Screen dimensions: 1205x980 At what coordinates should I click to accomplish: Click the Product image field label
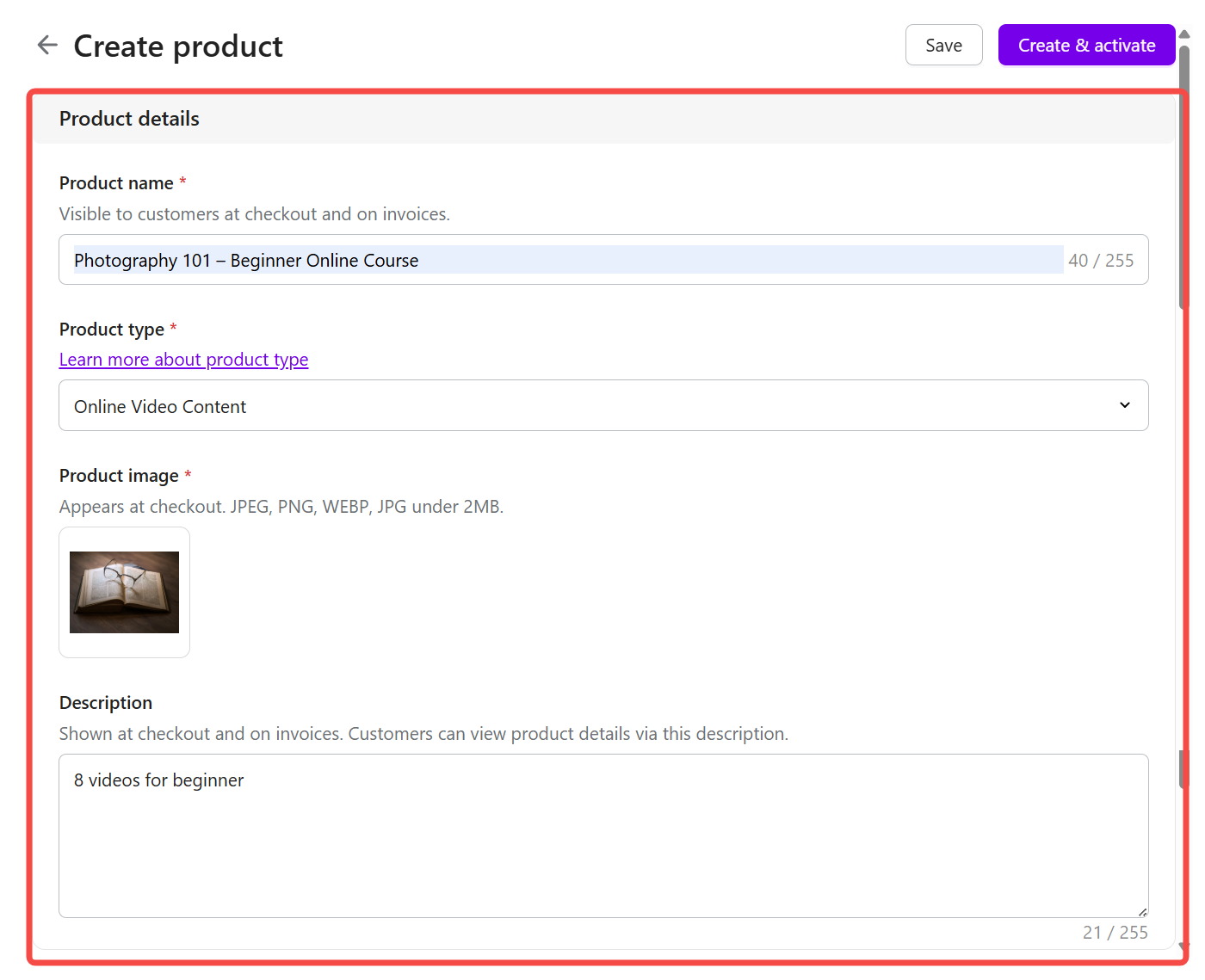[119, 476]
